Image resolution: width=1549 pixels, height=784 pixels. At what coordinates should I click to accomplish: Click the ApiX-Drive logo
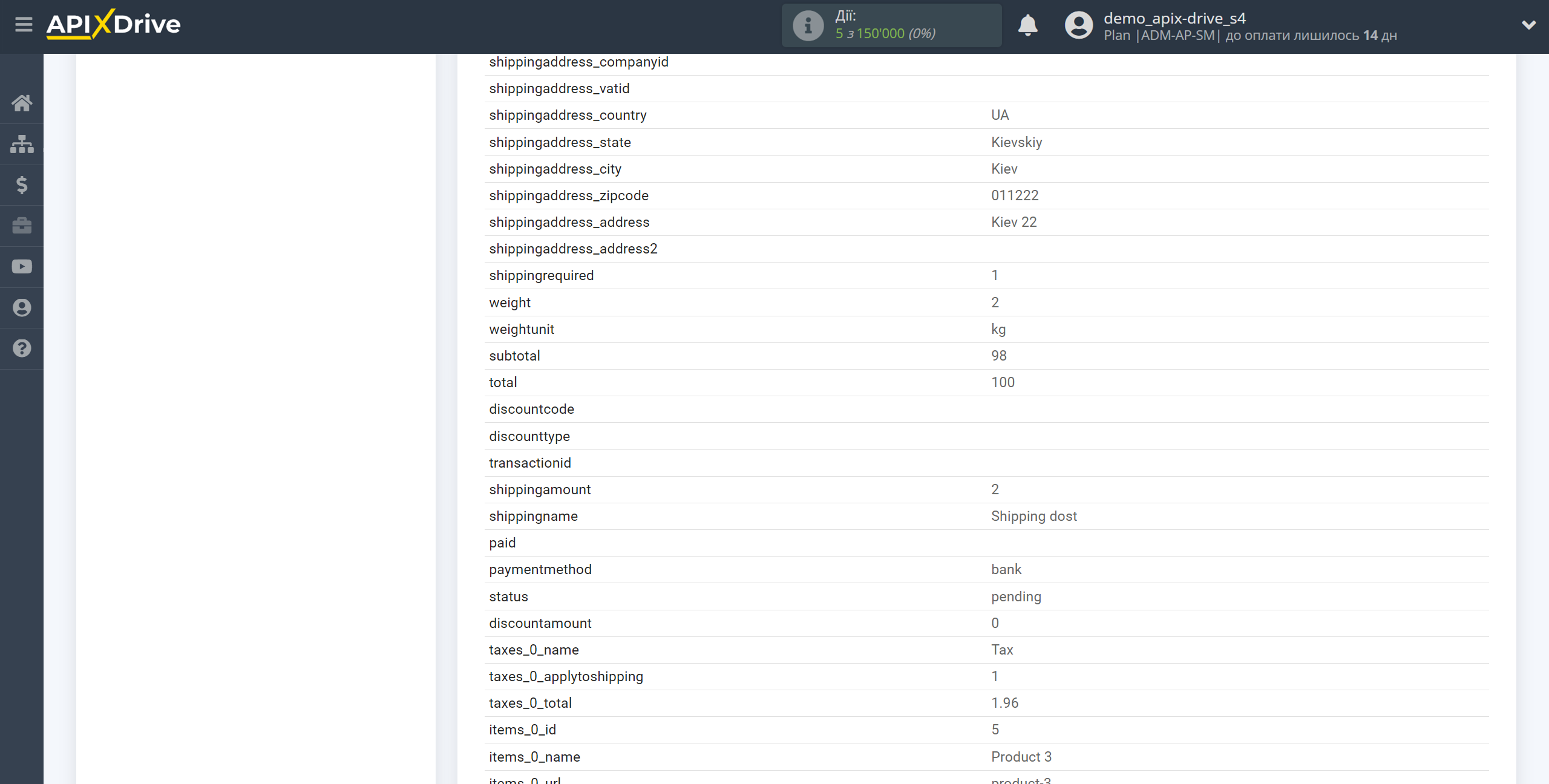[x=113, y=25]
